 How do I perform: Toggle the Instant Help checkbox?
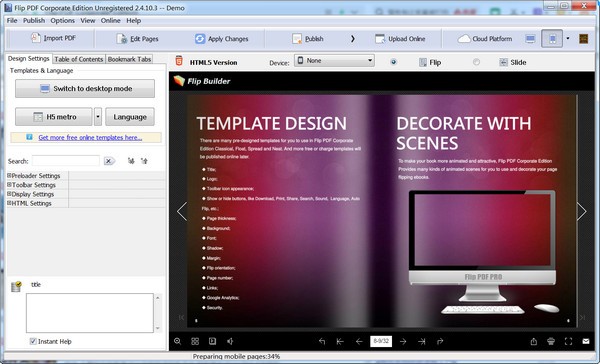pos(33,341)
